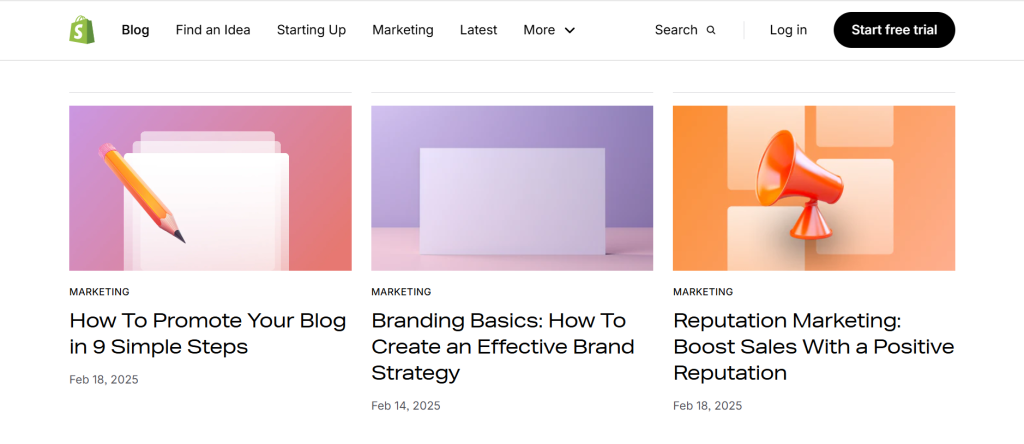The width and height of the screenshot is (1024, 444).
Task: Open Marketing in the top navigation
Action: pos(402,30)
